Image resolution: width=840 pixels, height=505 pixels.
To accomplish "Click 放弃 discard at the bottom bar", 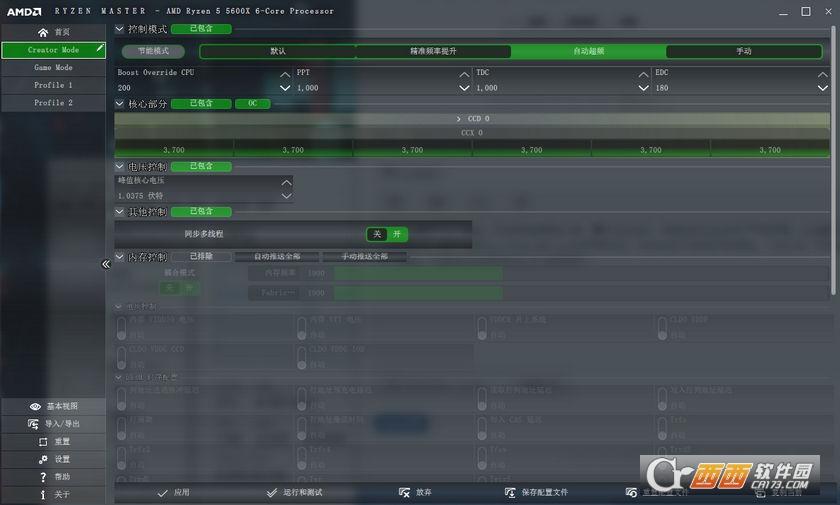I will coord(415,493).
